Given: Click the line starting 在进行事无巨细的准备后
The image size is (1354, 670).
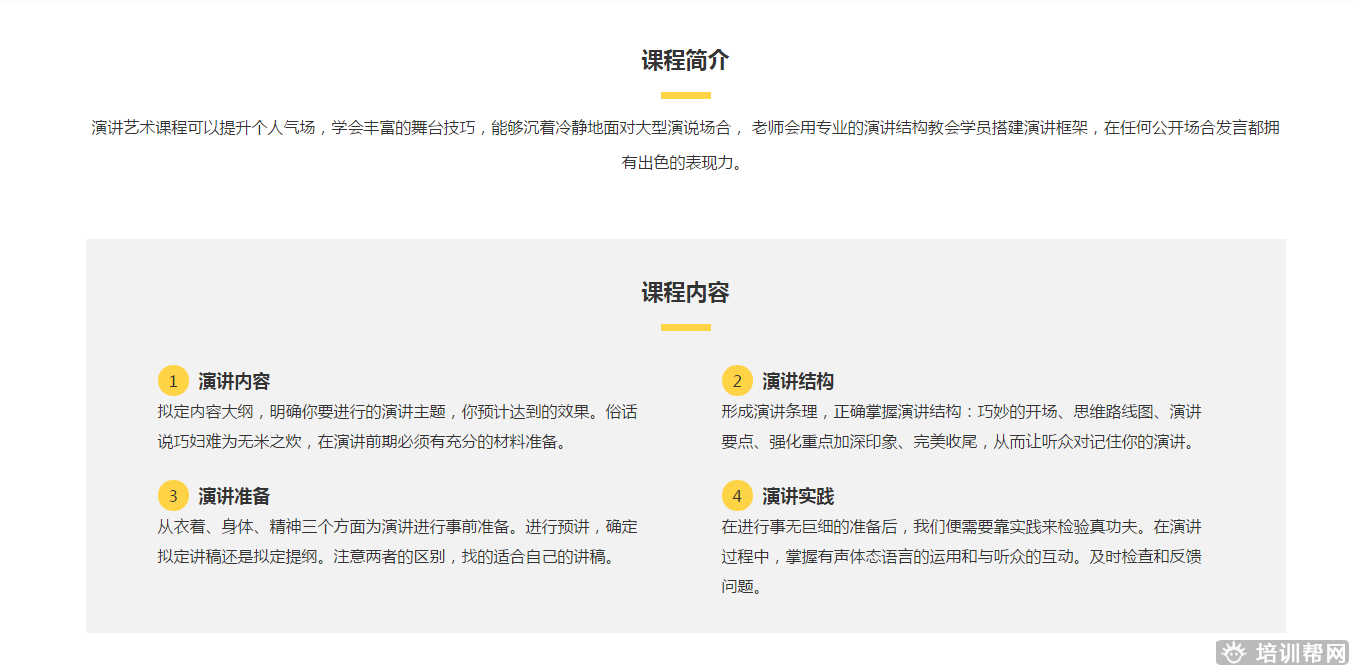Looking at the screenshot, I should [962, 526].
